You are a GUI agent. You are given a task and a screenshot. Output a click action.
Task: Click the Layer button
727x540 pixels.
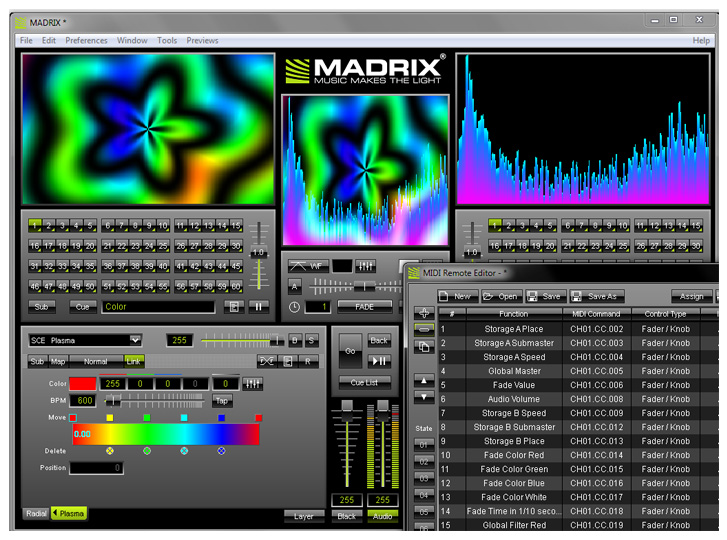[304, 516]
